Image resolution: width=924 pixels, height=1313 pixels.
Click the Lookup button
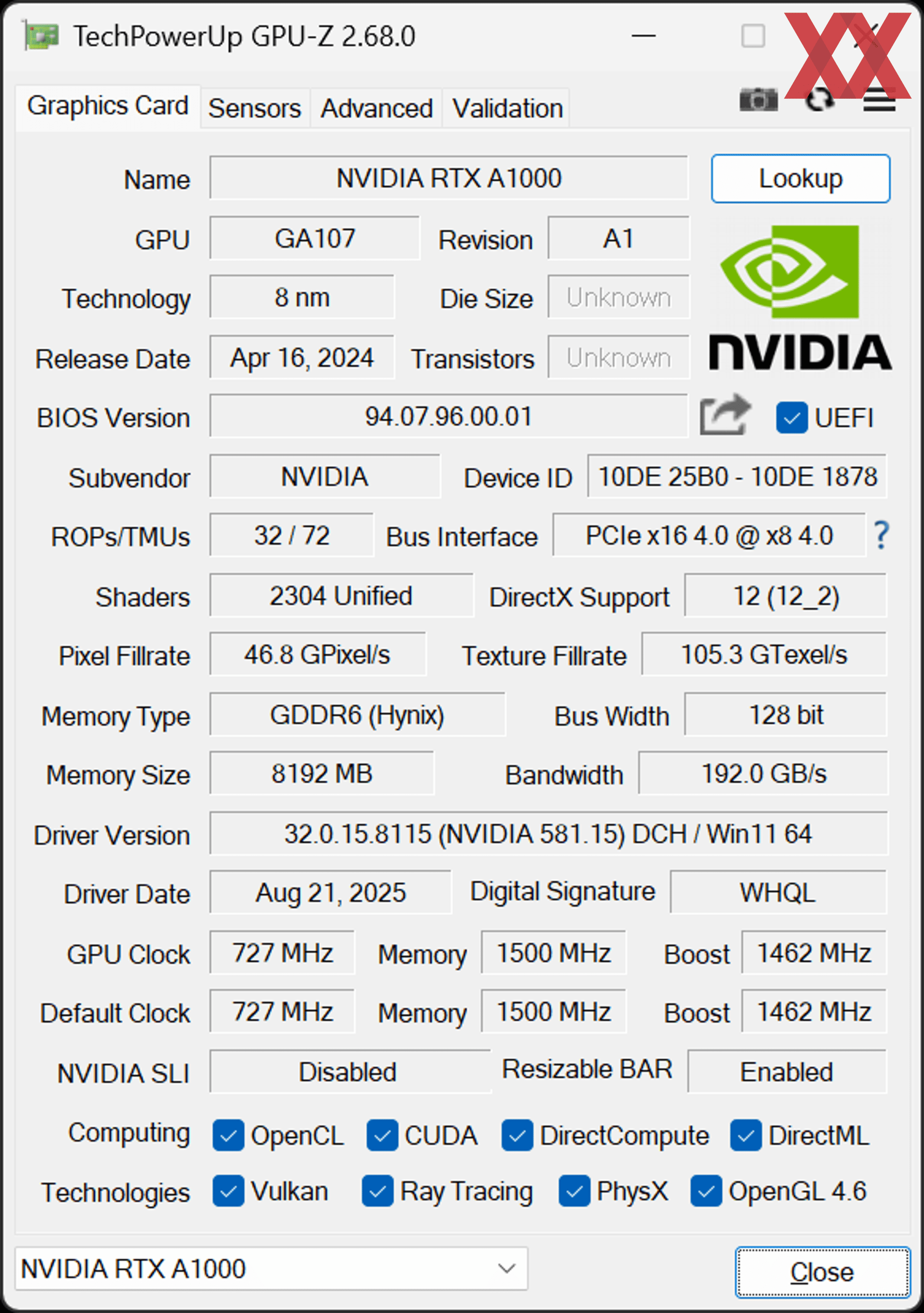click(800, 179)
